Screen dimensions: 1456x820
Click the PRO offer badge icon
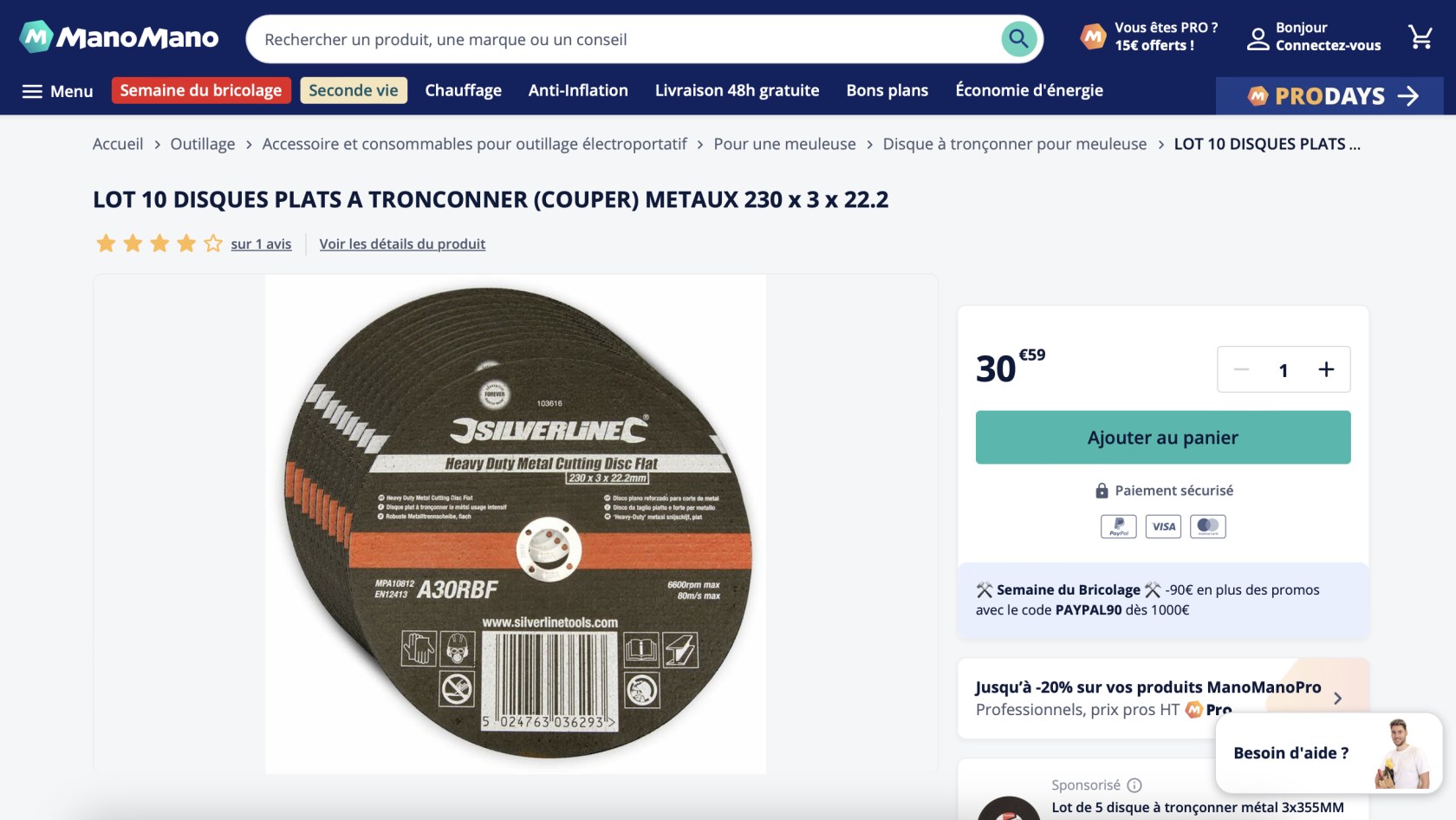click(1093, 36)
